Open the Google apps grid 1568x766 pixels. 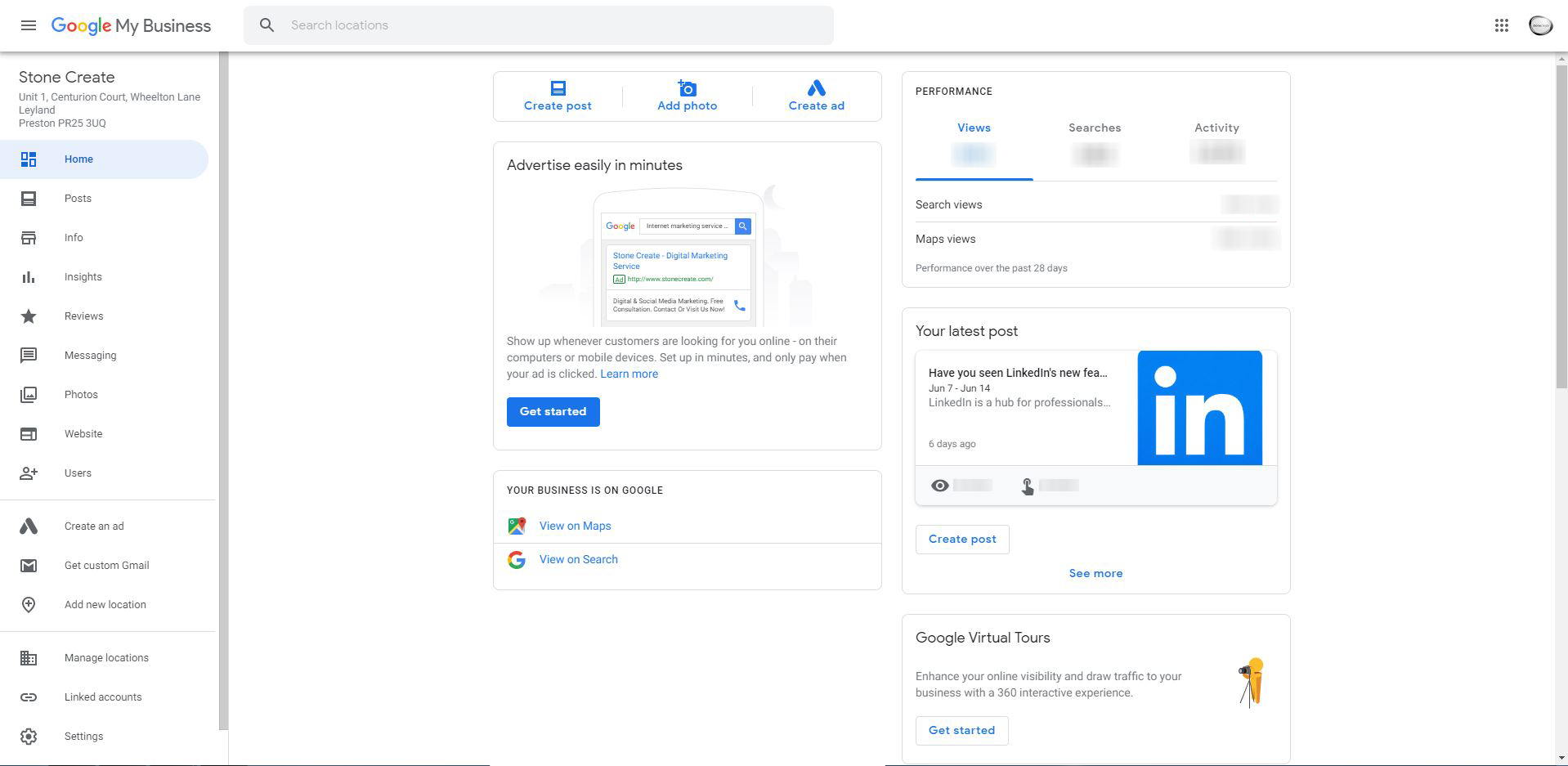[x=1501, y=25]
